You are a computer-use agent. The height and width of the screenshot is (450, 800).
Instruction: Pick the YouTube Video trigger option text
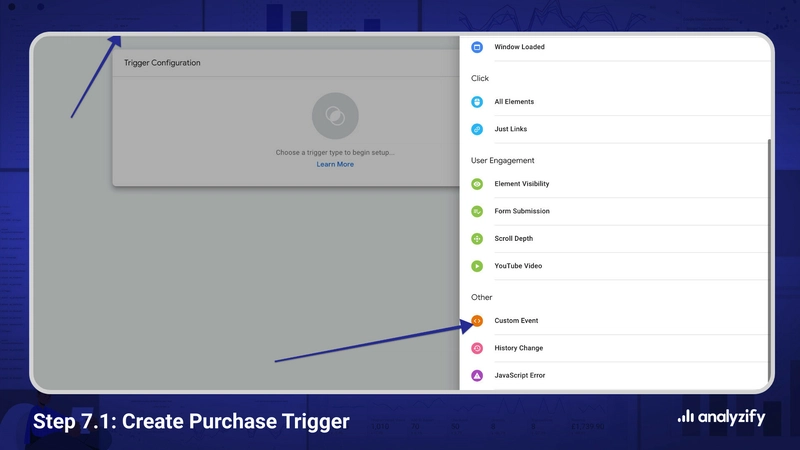coord(518,266)
